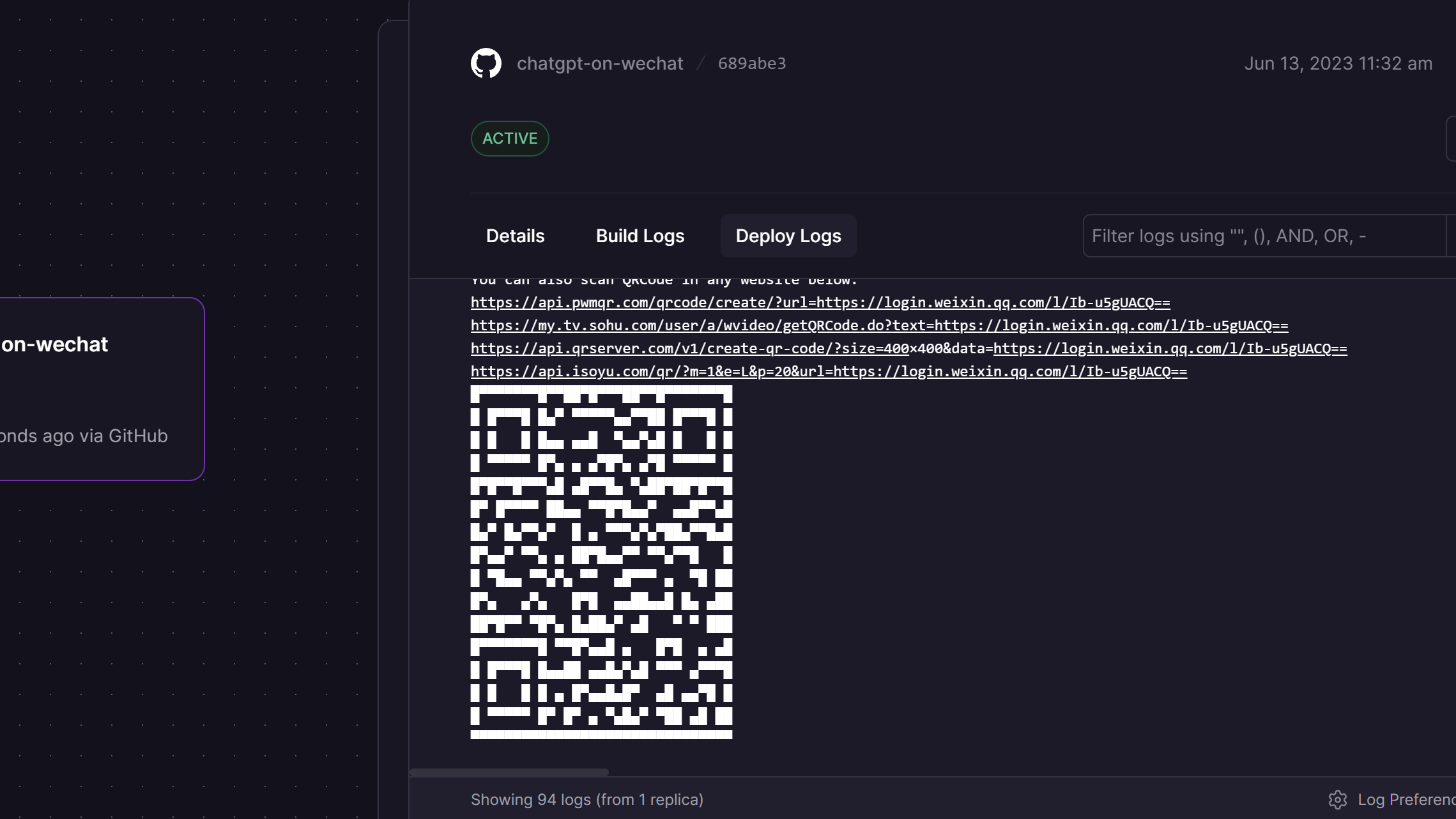This screenshot has width=1456, height=819.
Task: Click 'Showing 94 logs' status text
Action: point(587,800)
